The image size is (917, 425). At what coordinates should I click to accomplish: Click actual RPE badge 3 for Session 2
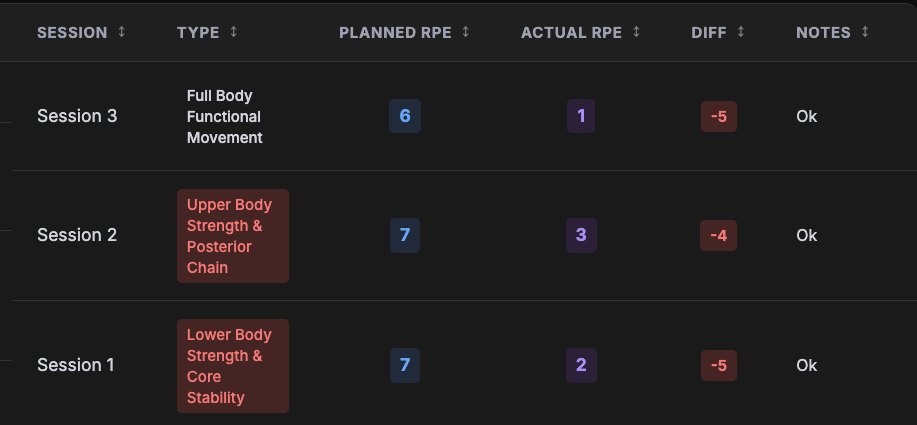pos(581,235)
